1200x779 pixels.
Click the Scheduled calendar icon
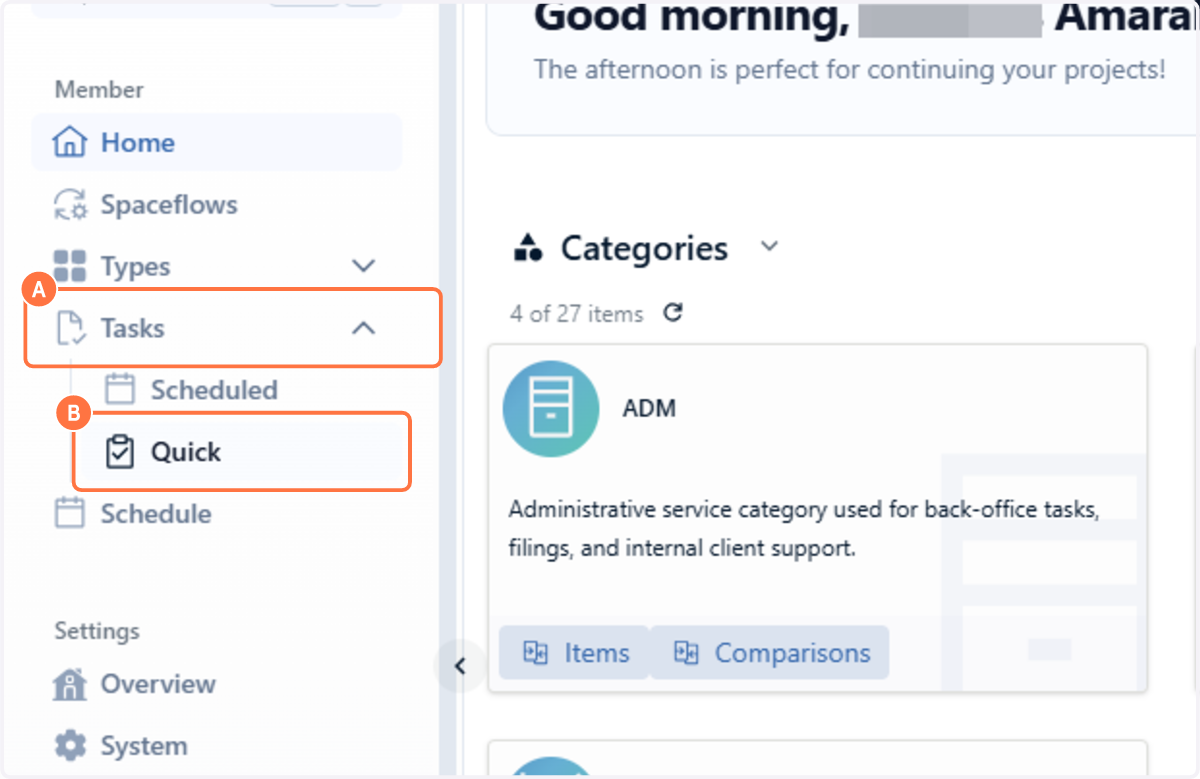pyautogui.click(x=120, y=390)
